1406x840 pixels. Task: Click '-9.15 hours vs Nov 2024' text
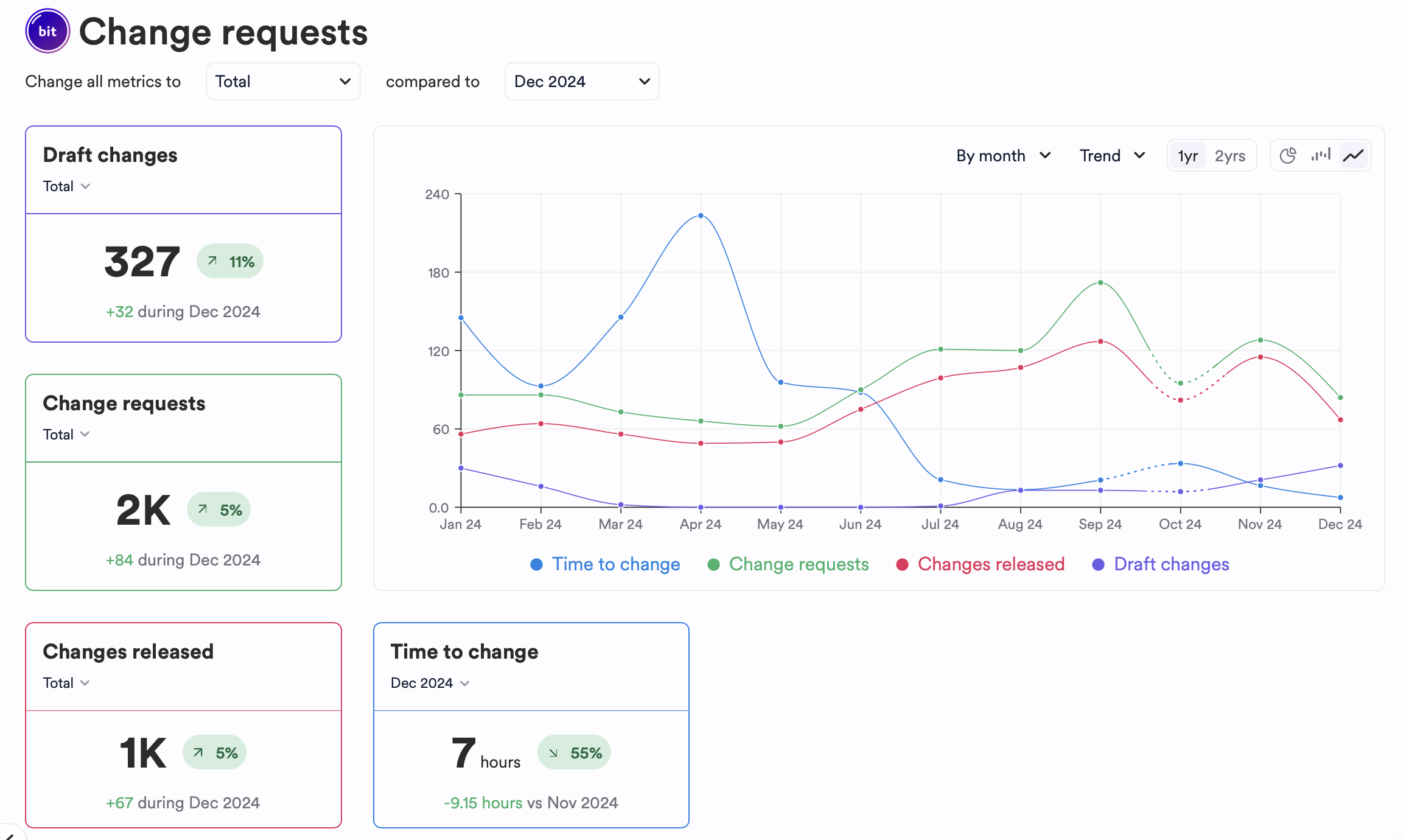click(x=531, y=803)
